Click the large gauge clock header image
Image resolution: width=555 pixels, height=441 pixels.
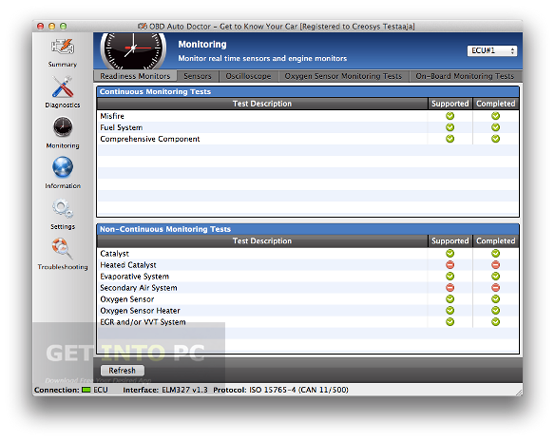click(x=133, y=51)
